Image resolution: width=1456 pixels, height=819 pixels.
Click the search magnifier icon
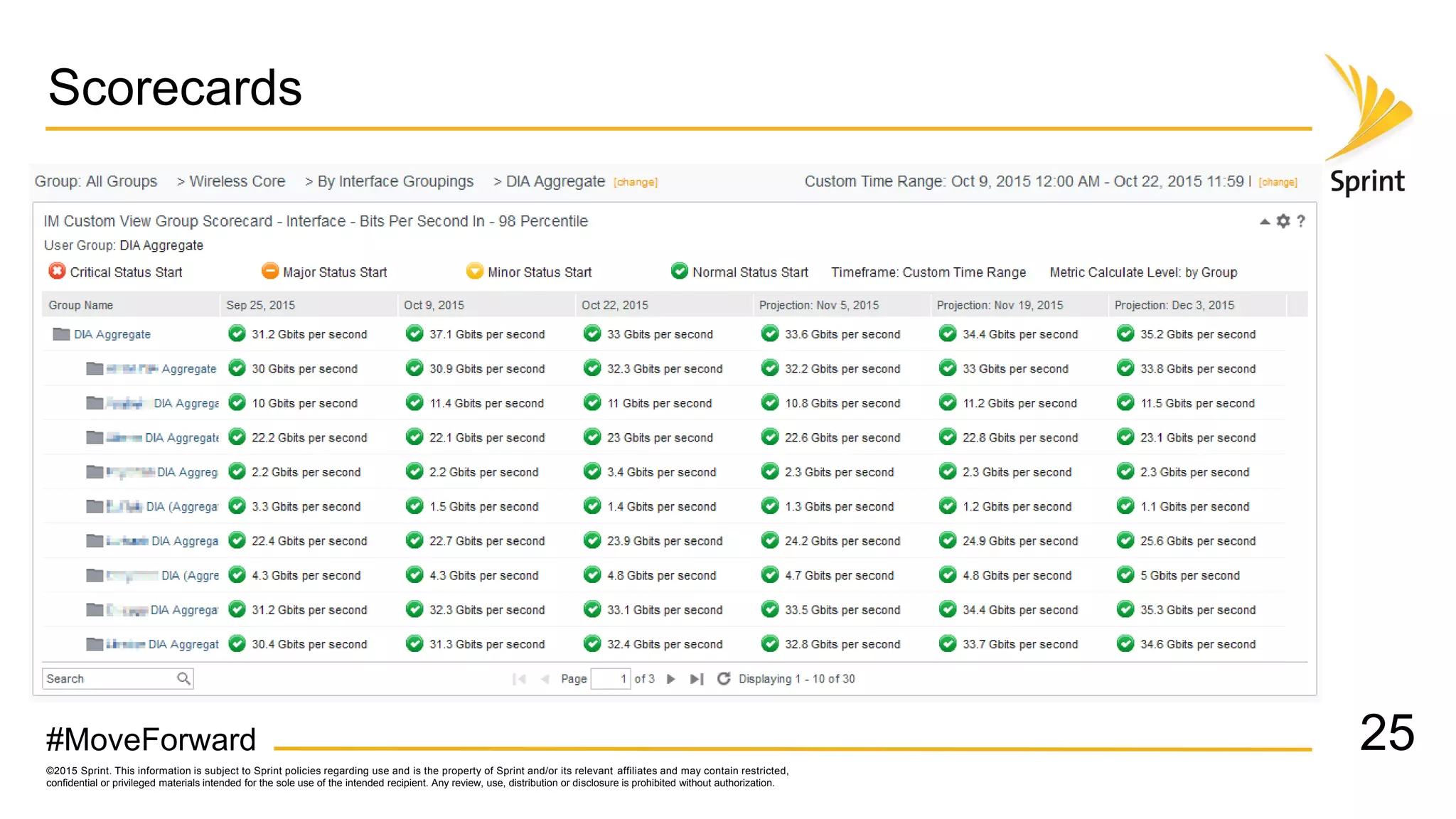coord(183,679)
